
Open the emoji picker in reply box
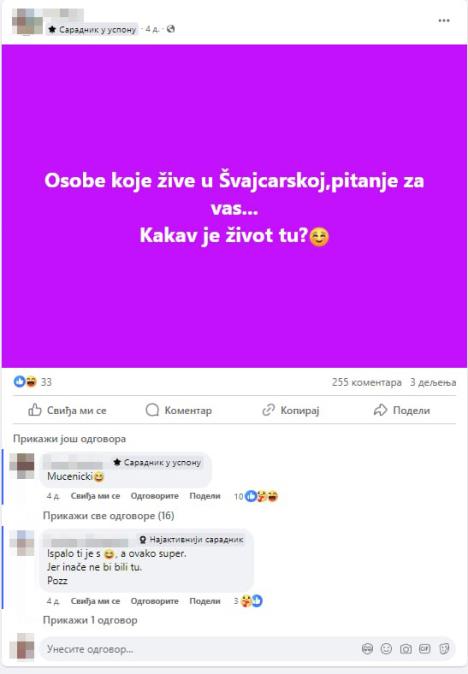click(386, 649)
